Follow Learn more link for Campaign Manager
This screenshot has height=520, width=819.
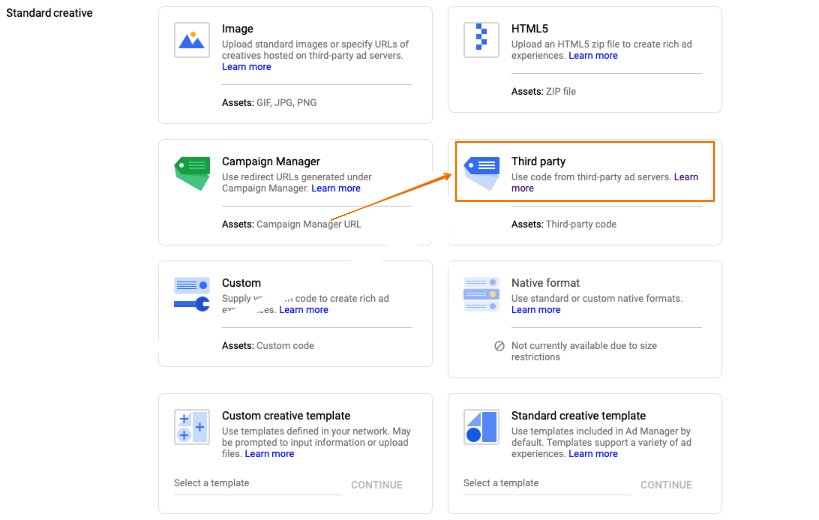336,188
